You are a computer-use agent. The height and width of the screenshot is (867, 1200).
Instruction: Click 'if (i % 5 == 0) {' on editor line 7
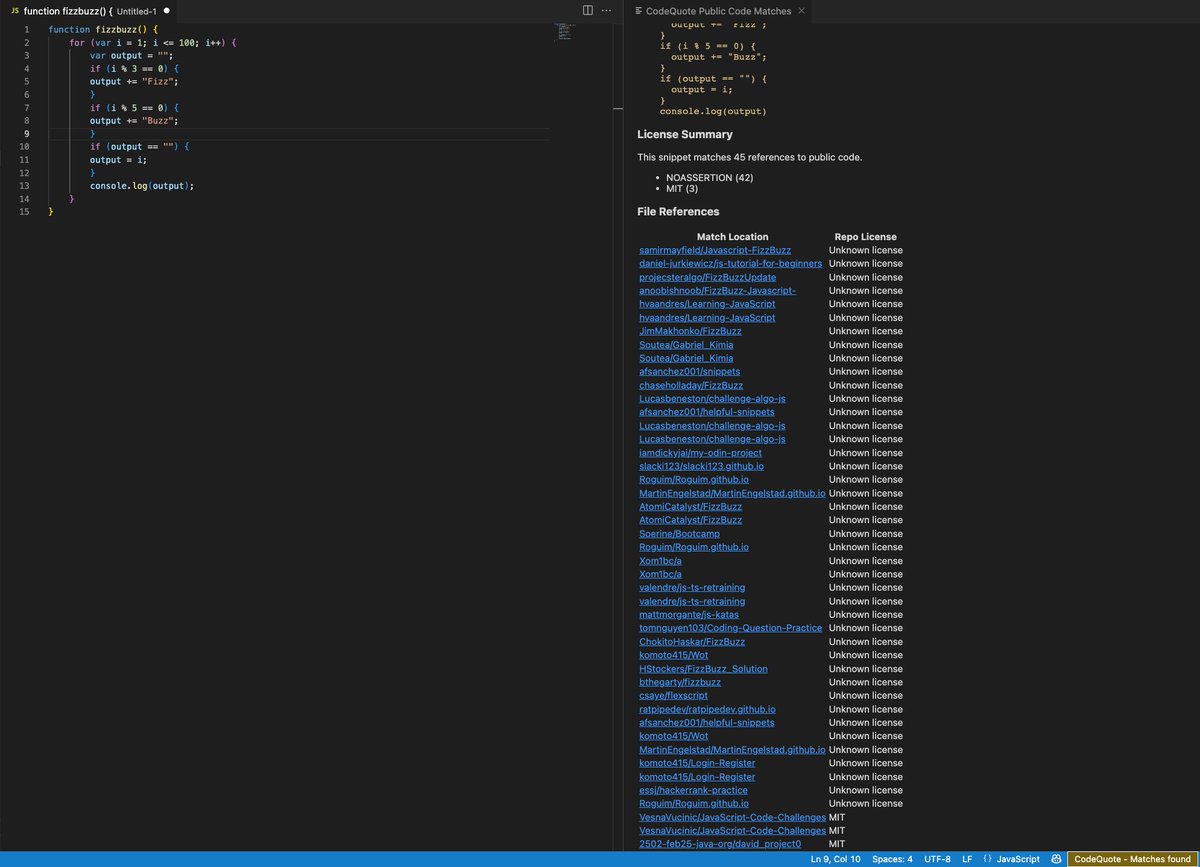(134, 108)
